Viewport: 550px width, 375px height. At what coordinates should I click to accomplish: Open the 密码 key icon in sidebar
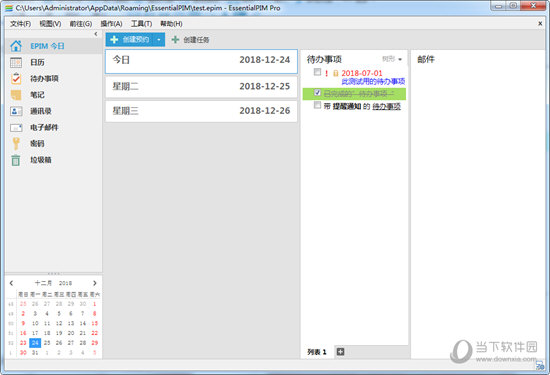(16, 143)
